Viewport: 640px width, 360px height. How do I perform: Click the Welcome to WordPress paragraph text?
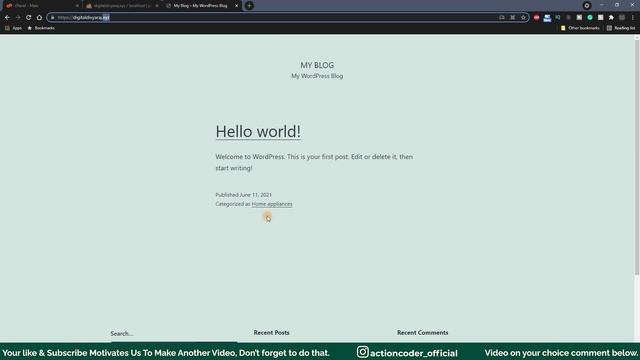coord(314,162)
